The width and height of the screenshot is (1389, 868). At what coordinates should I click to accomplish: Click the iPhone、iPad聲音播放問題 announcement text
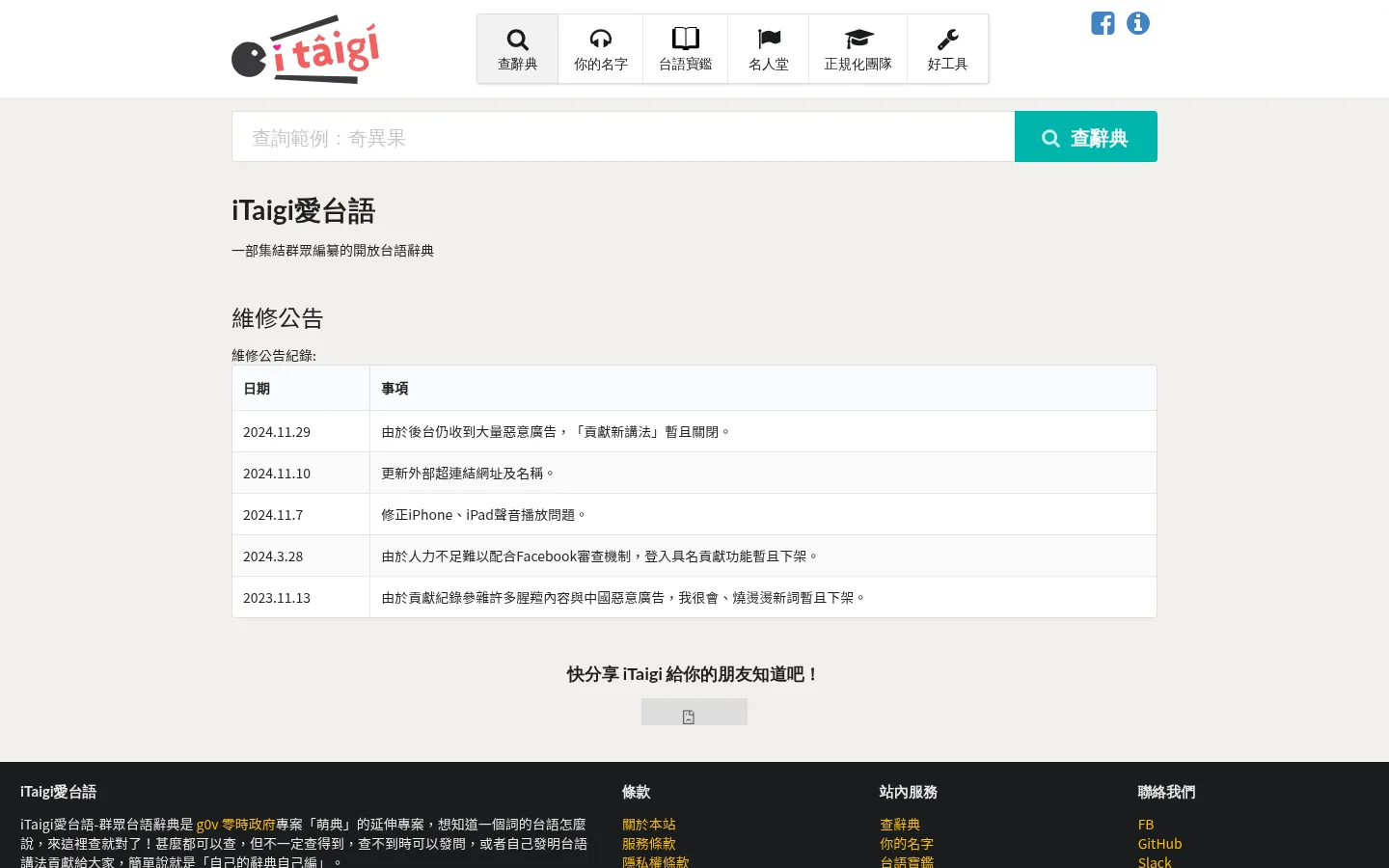[484, 515]
